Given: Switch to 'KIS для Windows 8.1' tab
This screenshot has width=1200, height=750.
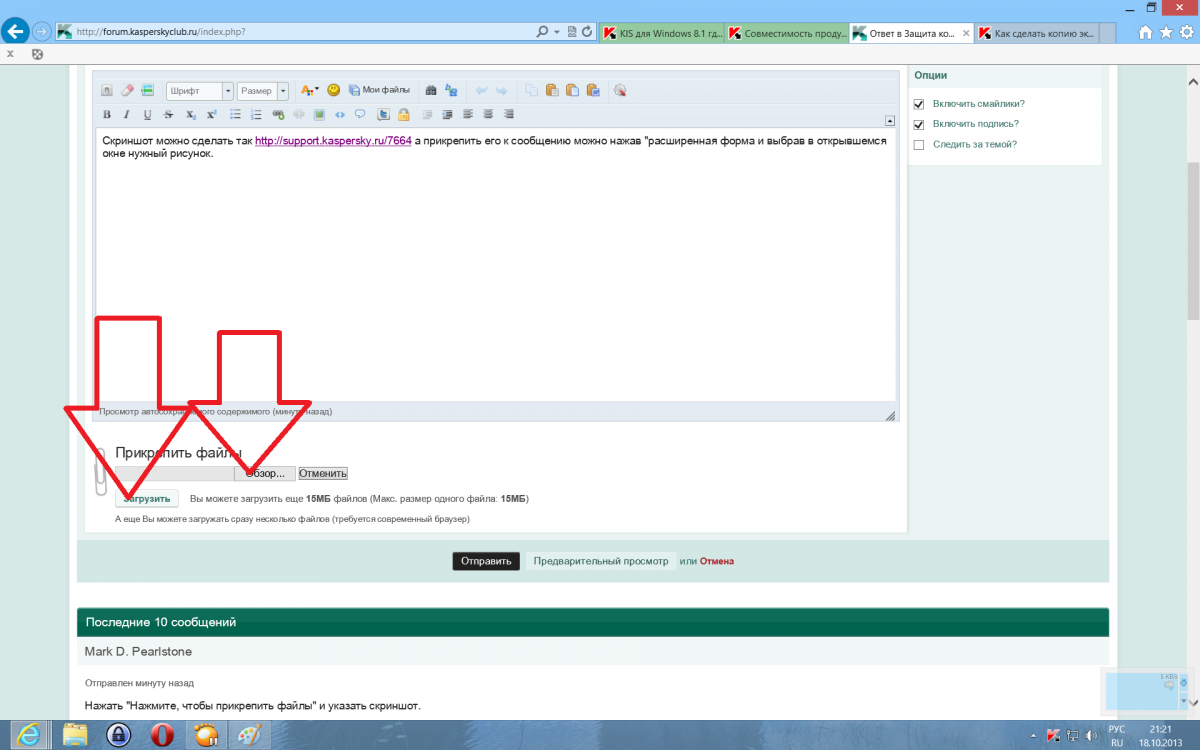Looking at the screenshot, I should coord(661,33).
